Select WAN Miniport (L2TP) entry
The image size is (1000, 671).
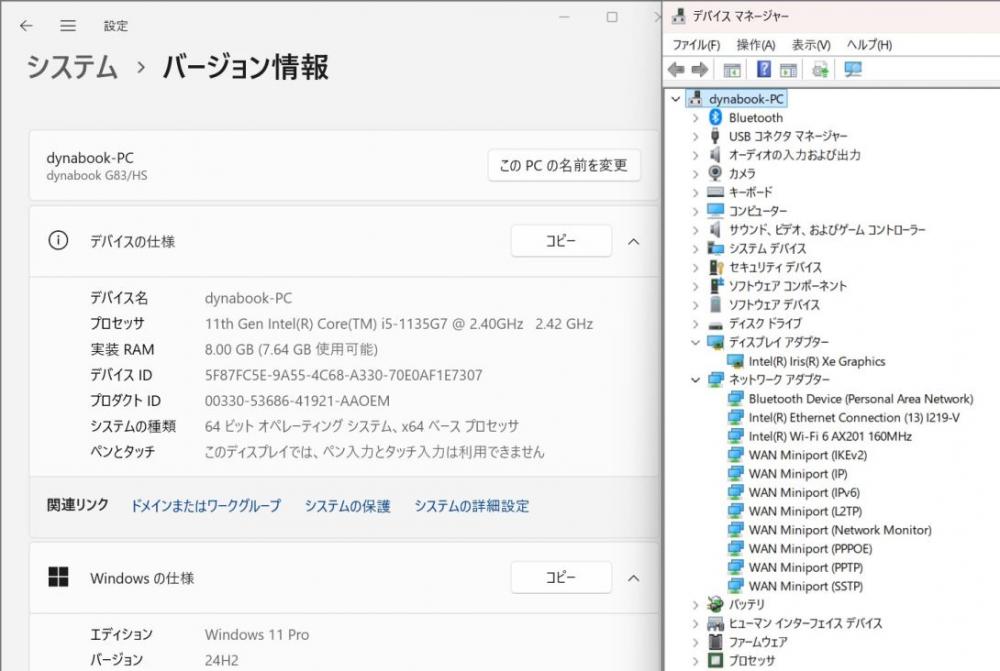805,511
